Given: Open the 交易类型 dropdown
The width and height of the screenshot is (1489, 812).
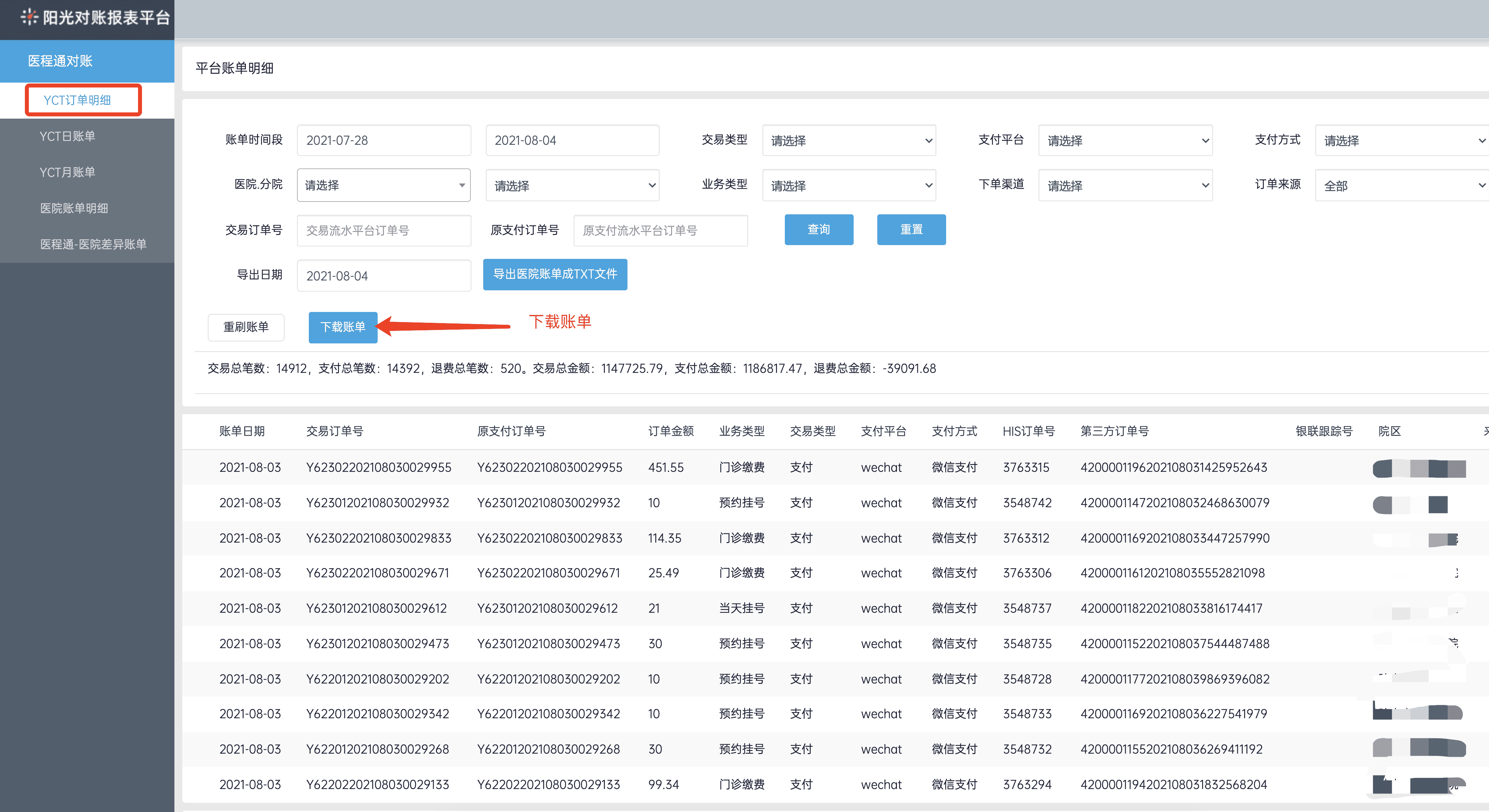Looking at the screenshot, I should (x=848, y=140).
